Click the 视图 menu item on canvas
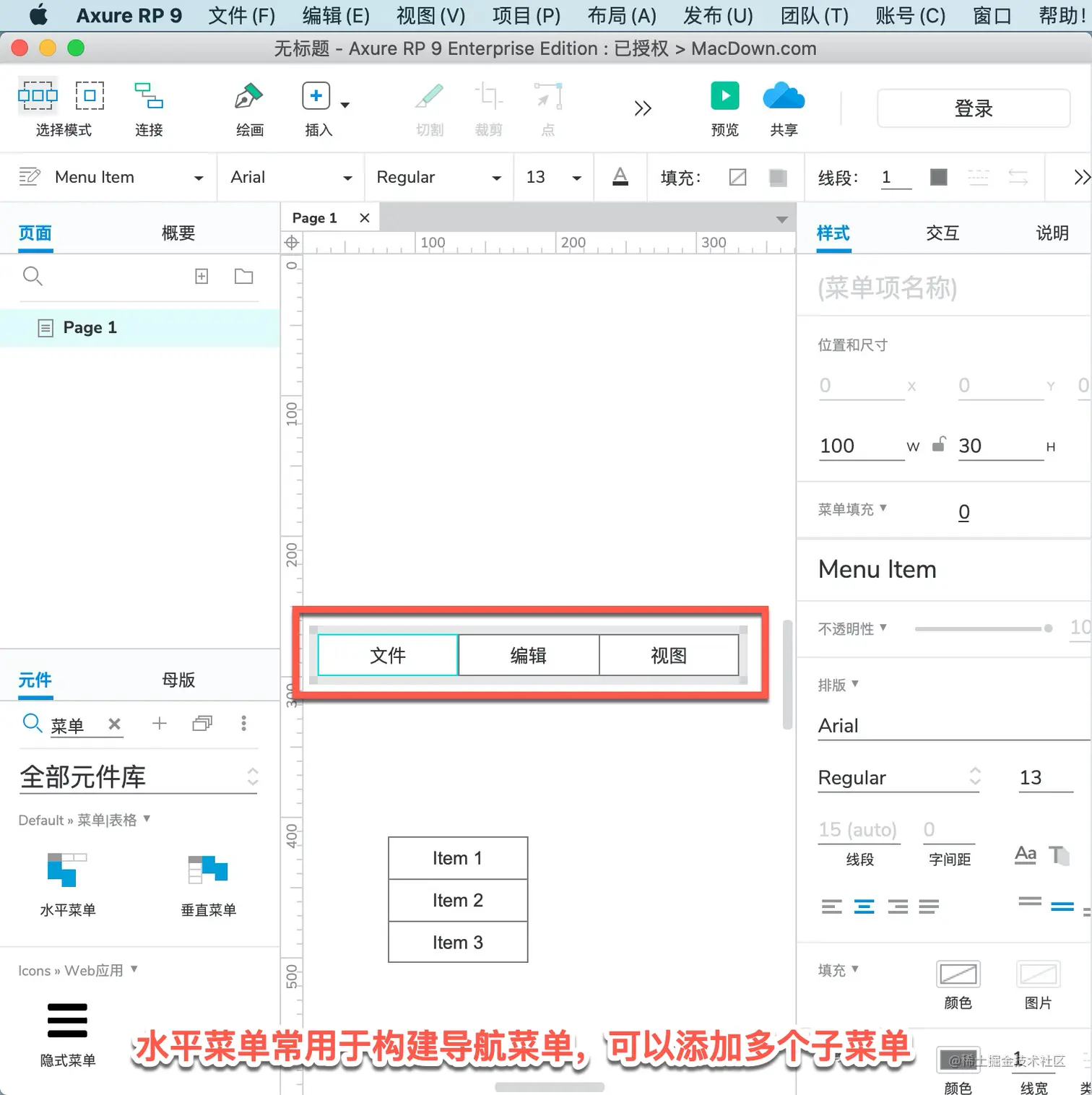Screen dimensions: 1092x1095 [669, 655]
